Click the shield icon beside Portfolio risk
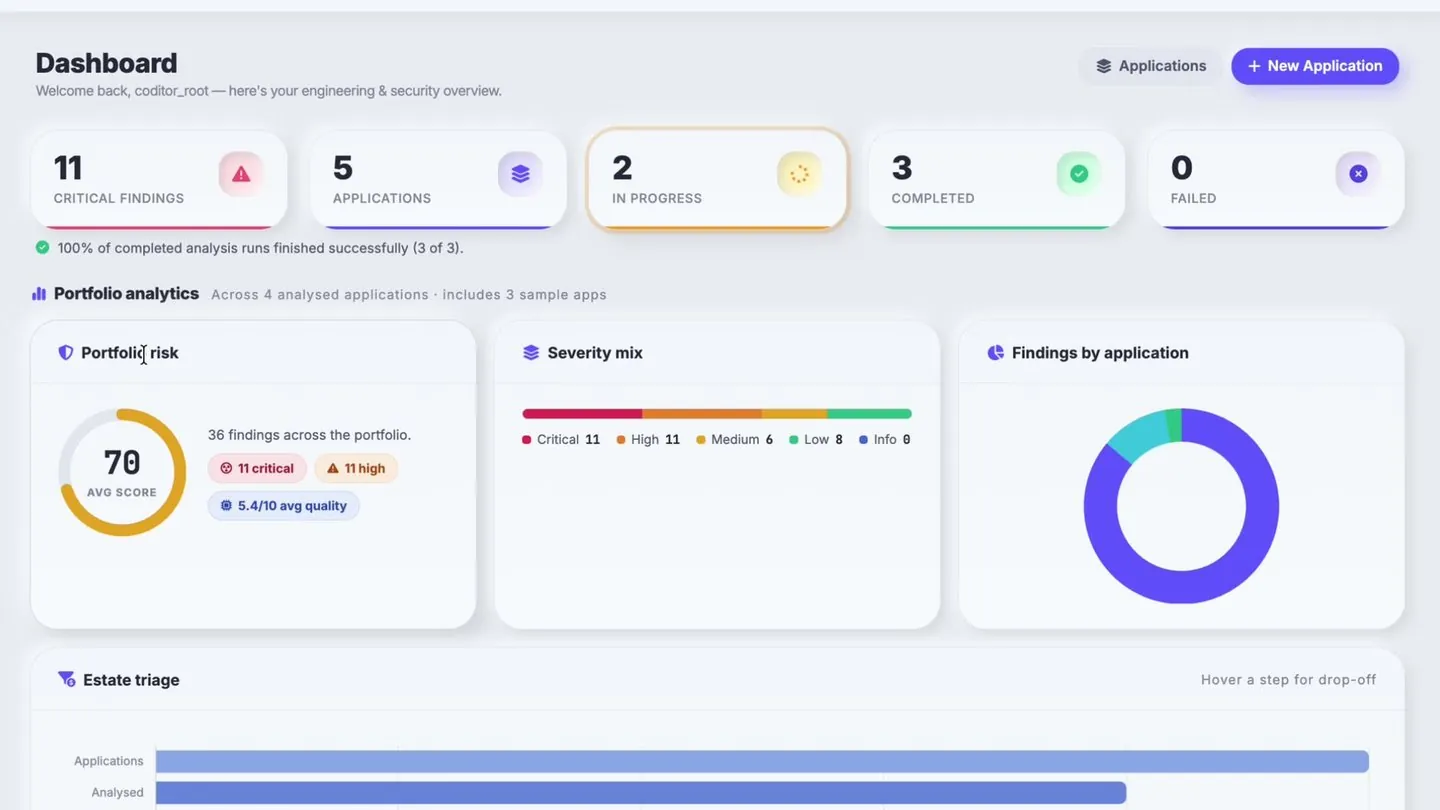This screenshot has width=1440, height=810. (66, 352)
